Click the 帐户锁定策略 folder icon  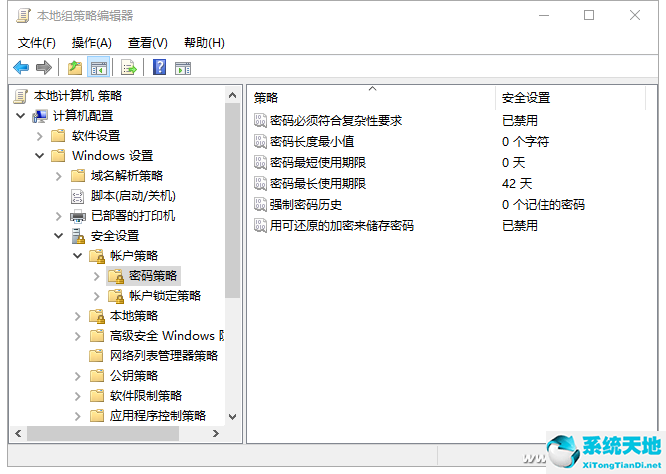point(116,296)
